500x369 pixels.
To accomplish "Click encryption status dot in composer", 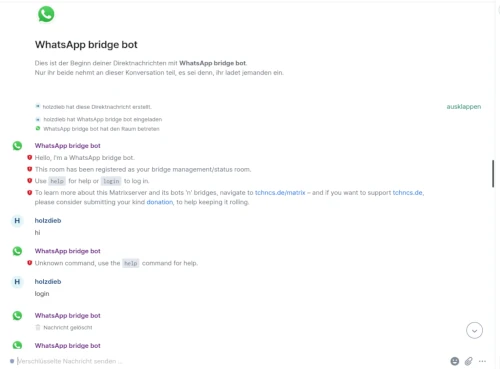I will click(x=12, y=361).
